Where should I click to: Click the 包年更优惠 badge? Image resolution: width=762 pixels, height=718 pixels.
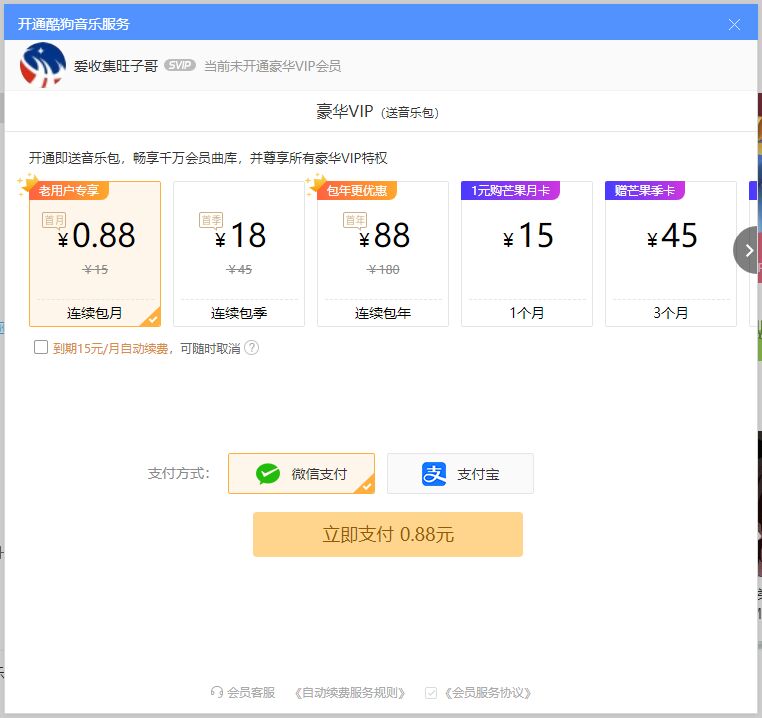click(x=357, y=190)
